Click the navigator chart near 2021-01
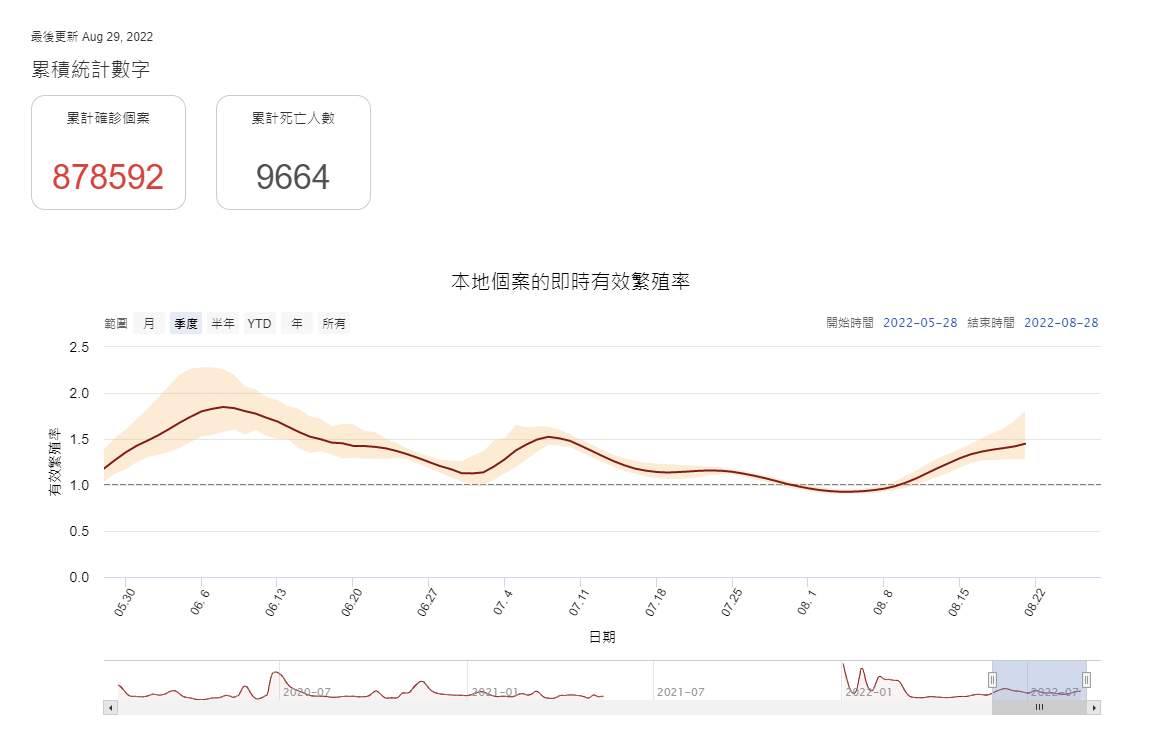The image size is (1157, 753). pyautogui.click(x=494, y=691)
